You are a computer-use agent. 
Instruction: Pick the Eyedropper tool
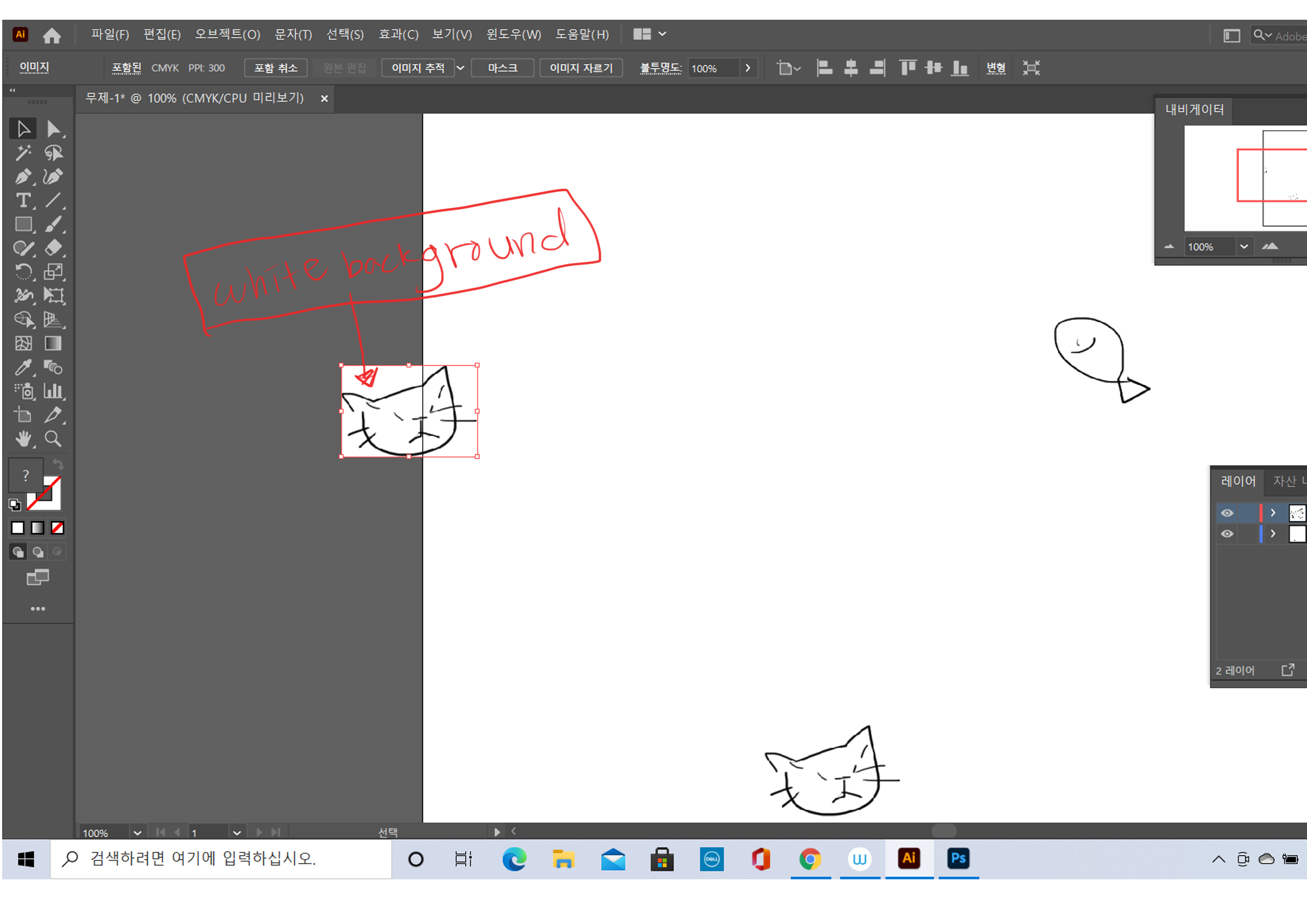click(23, 367)
